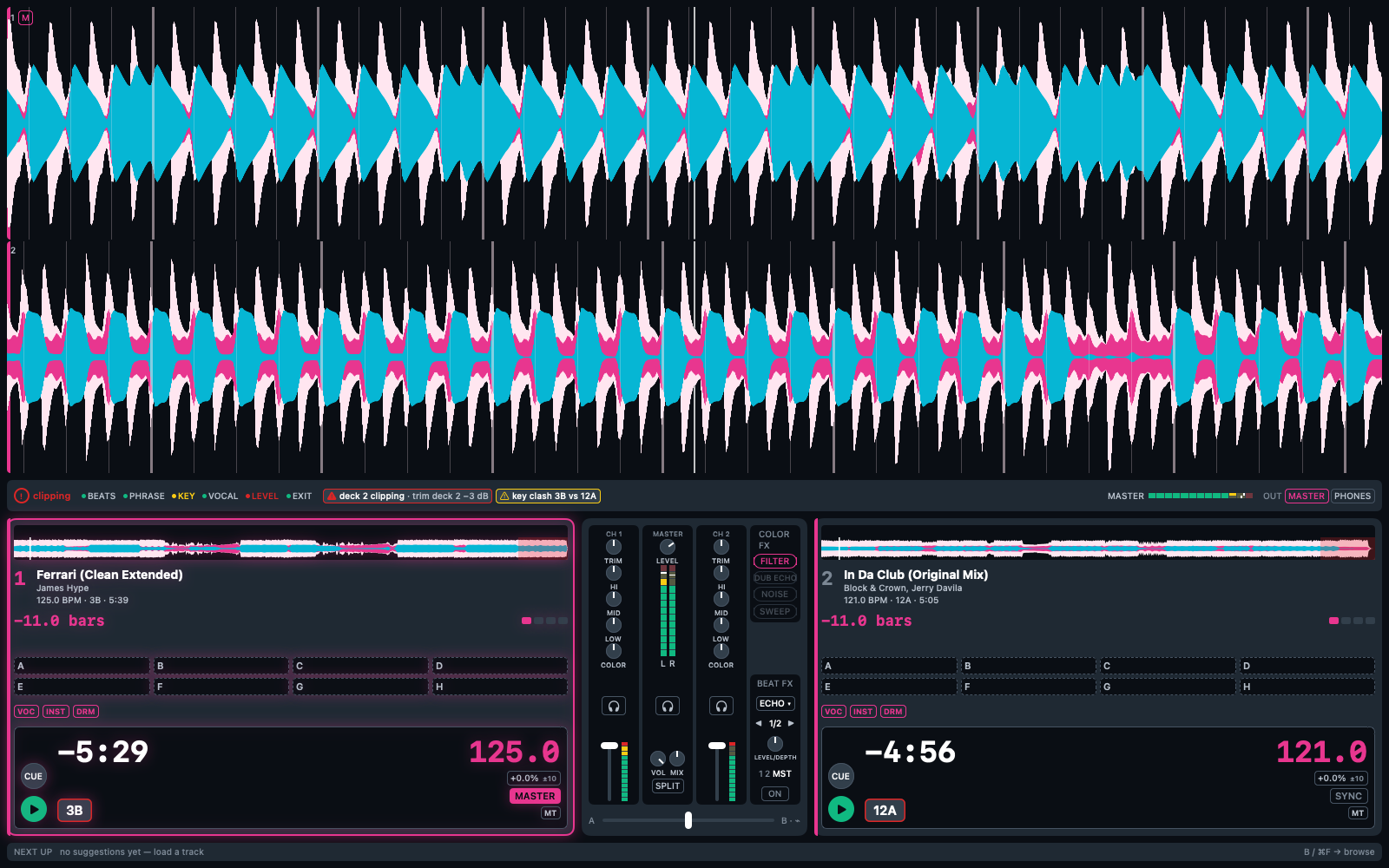The image size is (1389, 868).
Task: Turn the Beat FX ON
Action: tap(775, 793)
